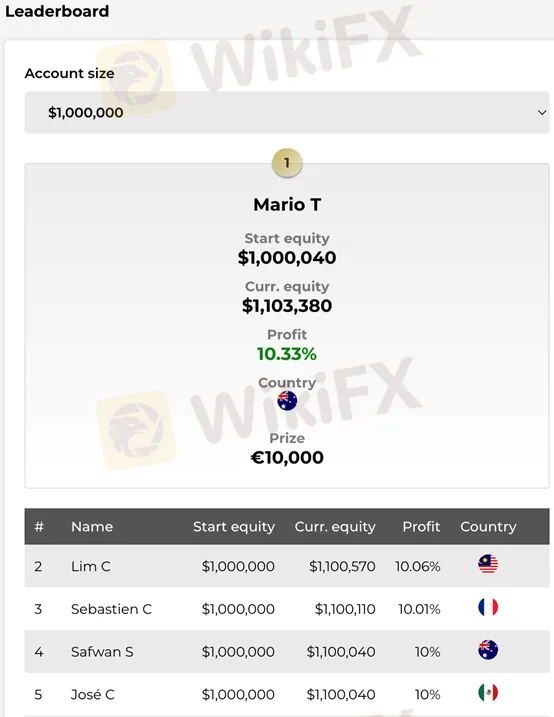
Task: Select the Safwan S name
Action: (x=102, y=652)
